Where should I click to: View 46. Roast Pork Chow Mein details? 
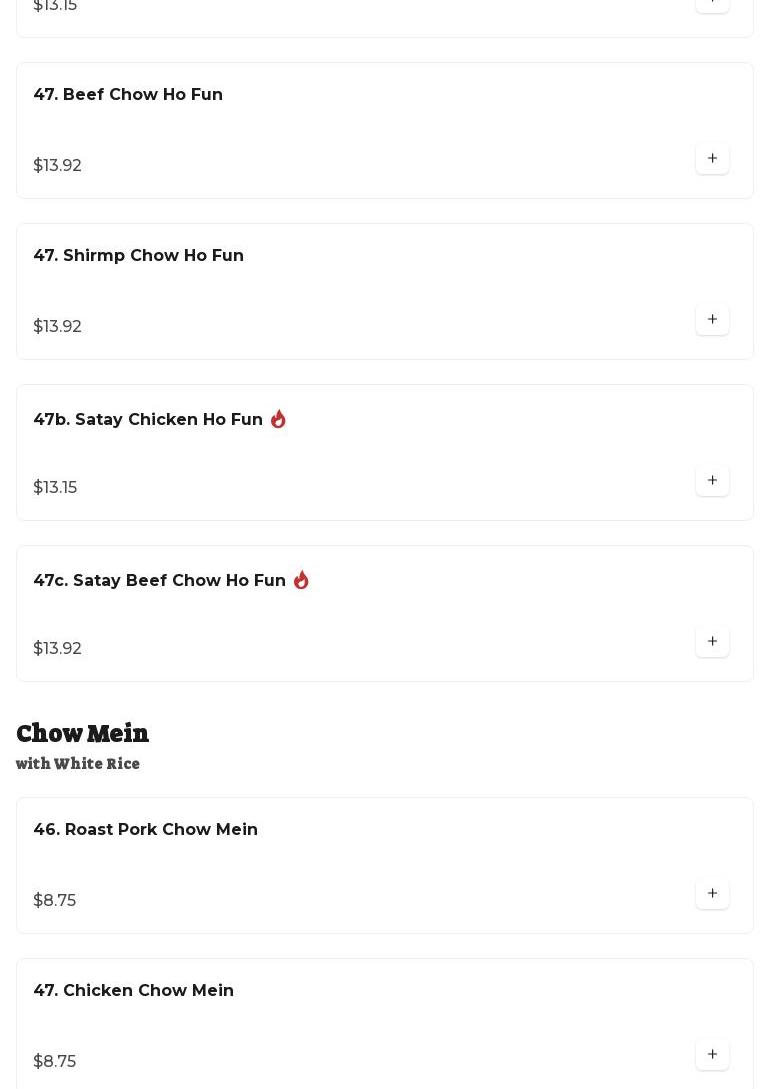145,829
